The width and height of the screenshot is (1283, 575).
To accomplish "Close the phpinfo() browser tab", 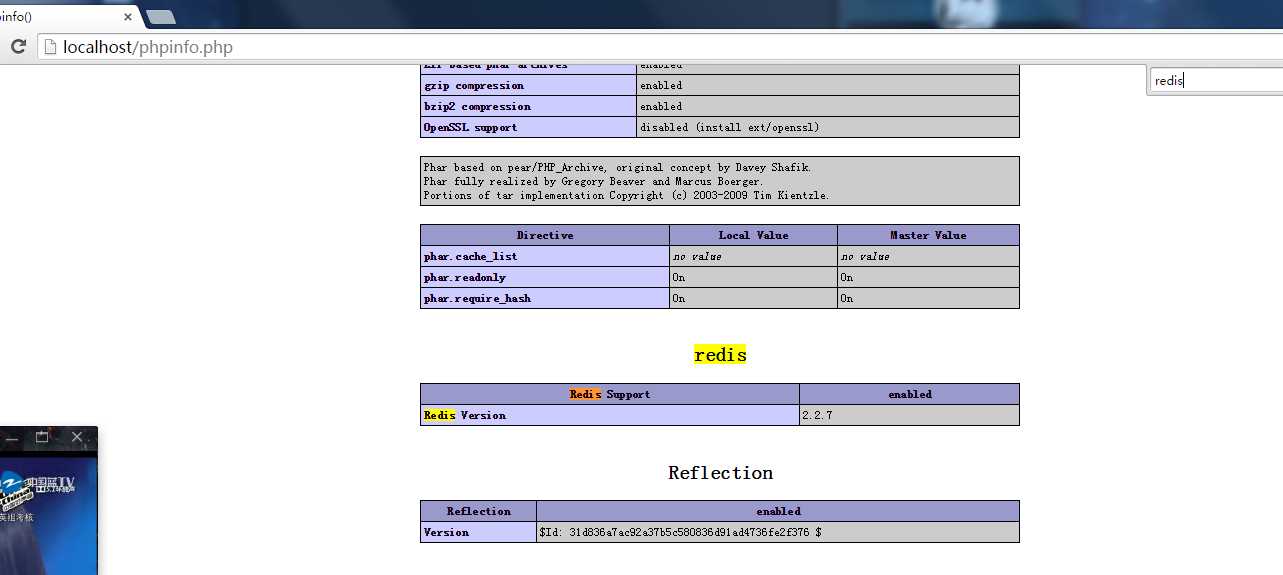I will (128, 16).
